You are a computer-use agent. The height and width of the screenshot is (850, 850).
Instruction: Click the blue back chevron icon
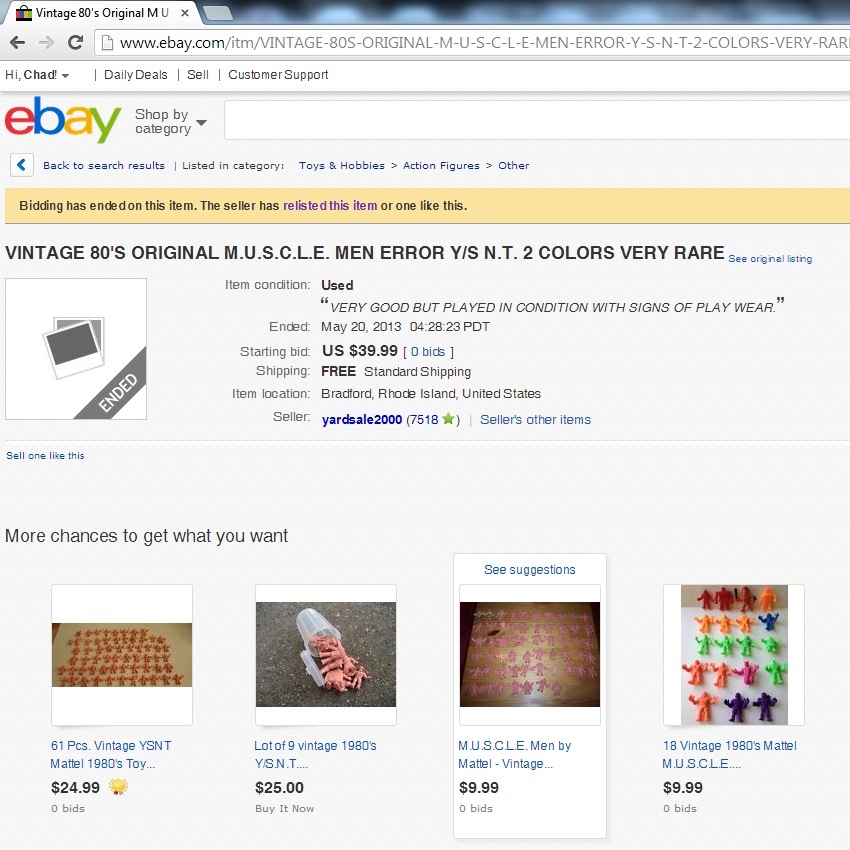[x=22, y=165]
